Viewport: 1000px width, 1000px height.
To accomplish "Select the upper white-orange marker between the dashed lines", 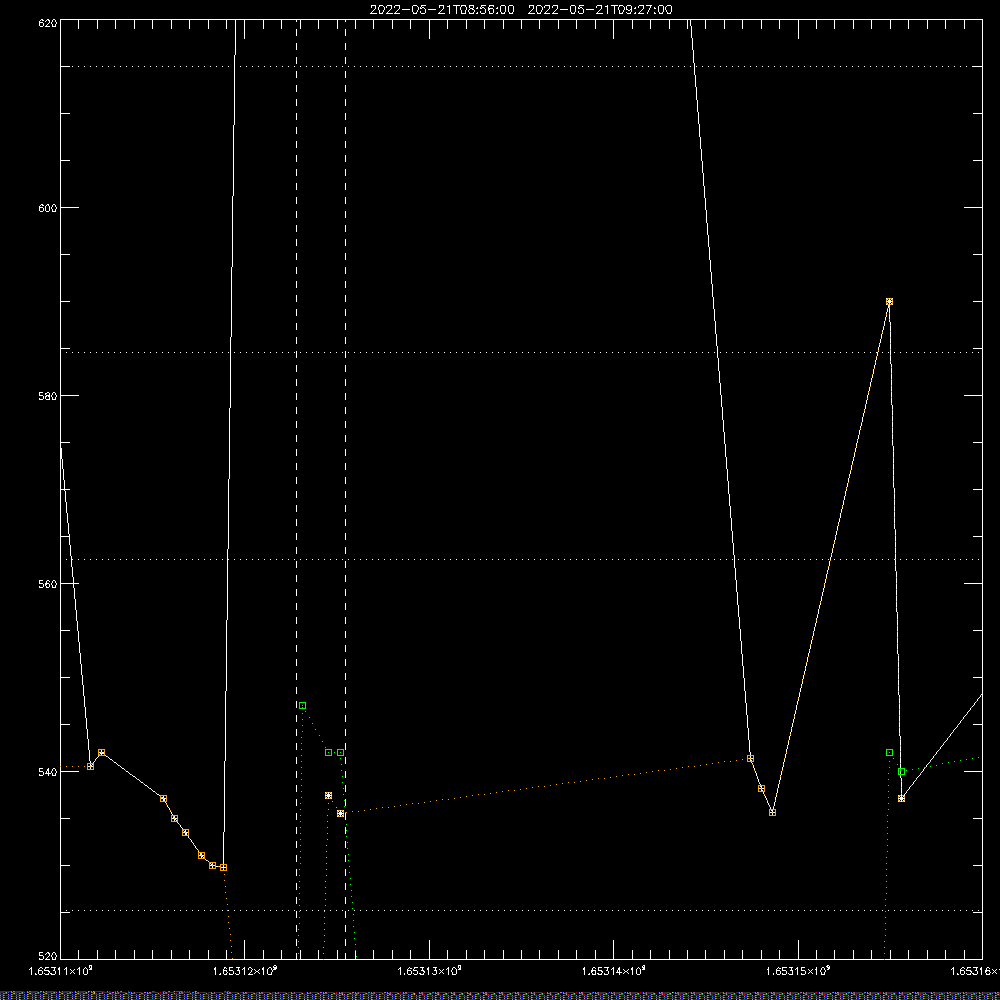I will (x=328, y=795).
